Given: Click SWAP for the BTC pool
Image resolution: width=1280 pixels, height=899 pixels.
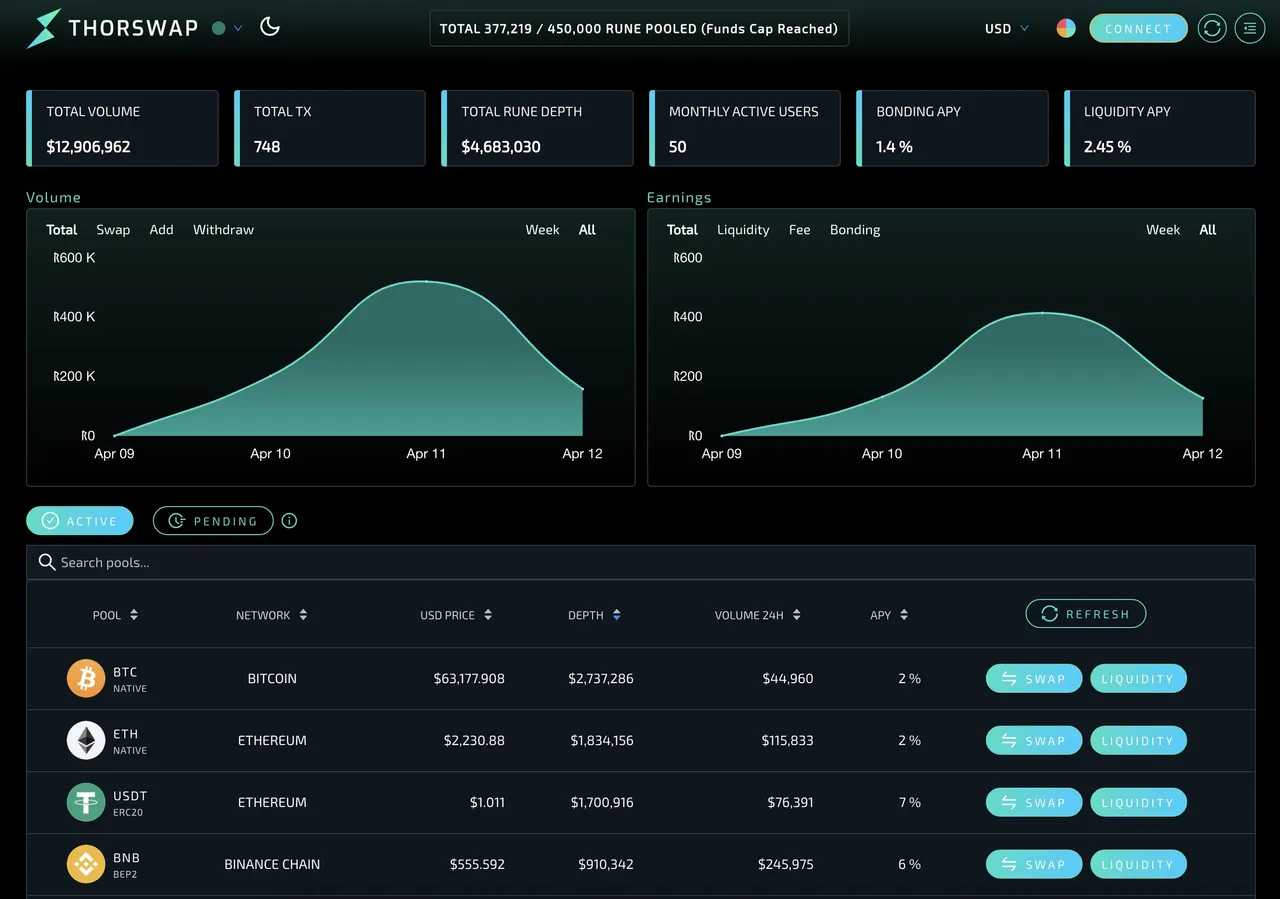Looking at the screenshot, I should pos(1034,679).
